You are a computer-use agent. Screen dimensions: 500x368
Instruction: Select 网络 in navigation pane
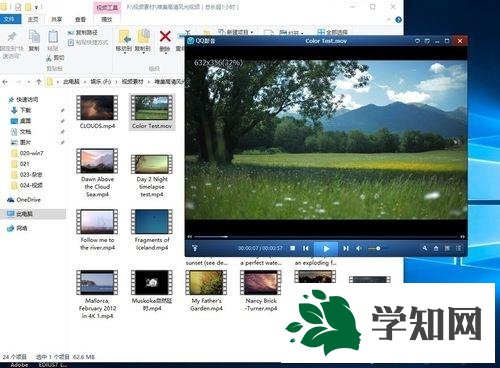(x=22, y=228)
